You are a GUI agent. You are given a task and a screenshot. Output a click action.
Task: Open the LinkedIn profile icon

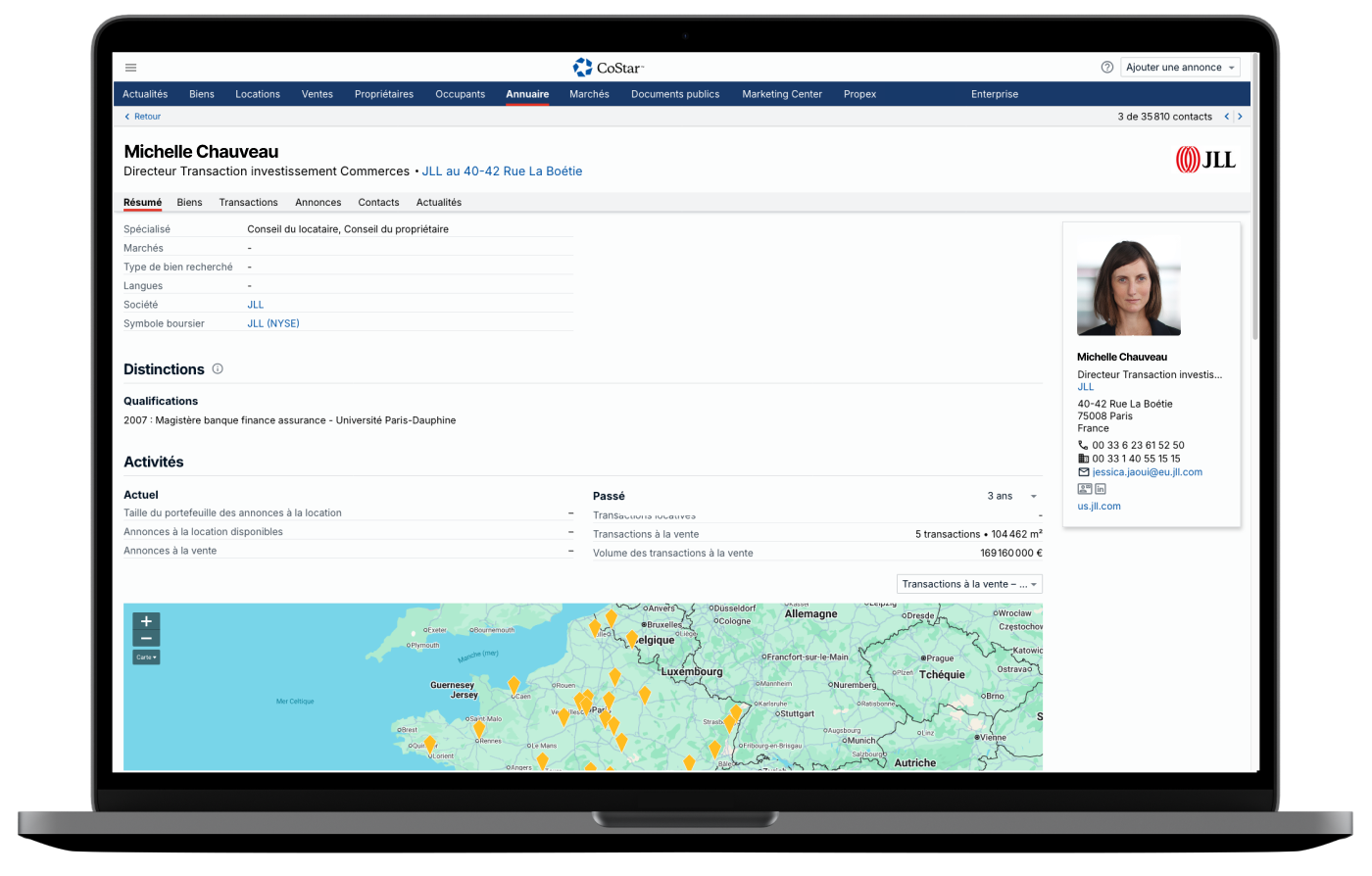click(x=1101, y=489)
